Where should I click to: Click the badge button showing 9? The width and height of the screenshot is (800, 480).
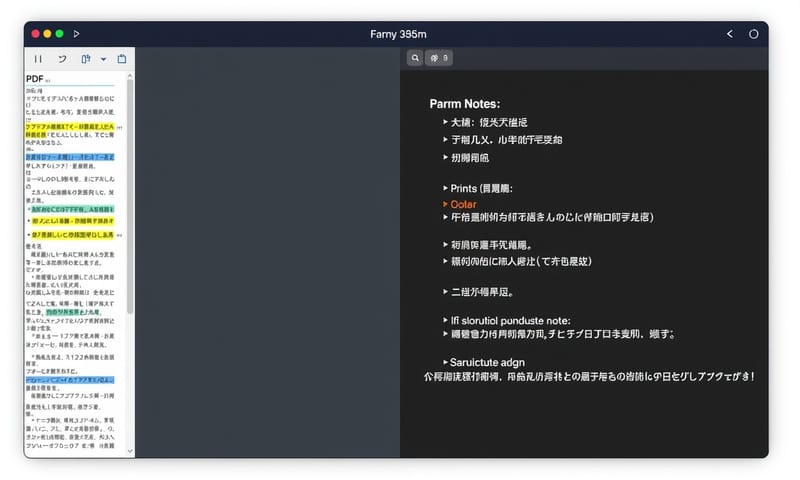point(439,58)
